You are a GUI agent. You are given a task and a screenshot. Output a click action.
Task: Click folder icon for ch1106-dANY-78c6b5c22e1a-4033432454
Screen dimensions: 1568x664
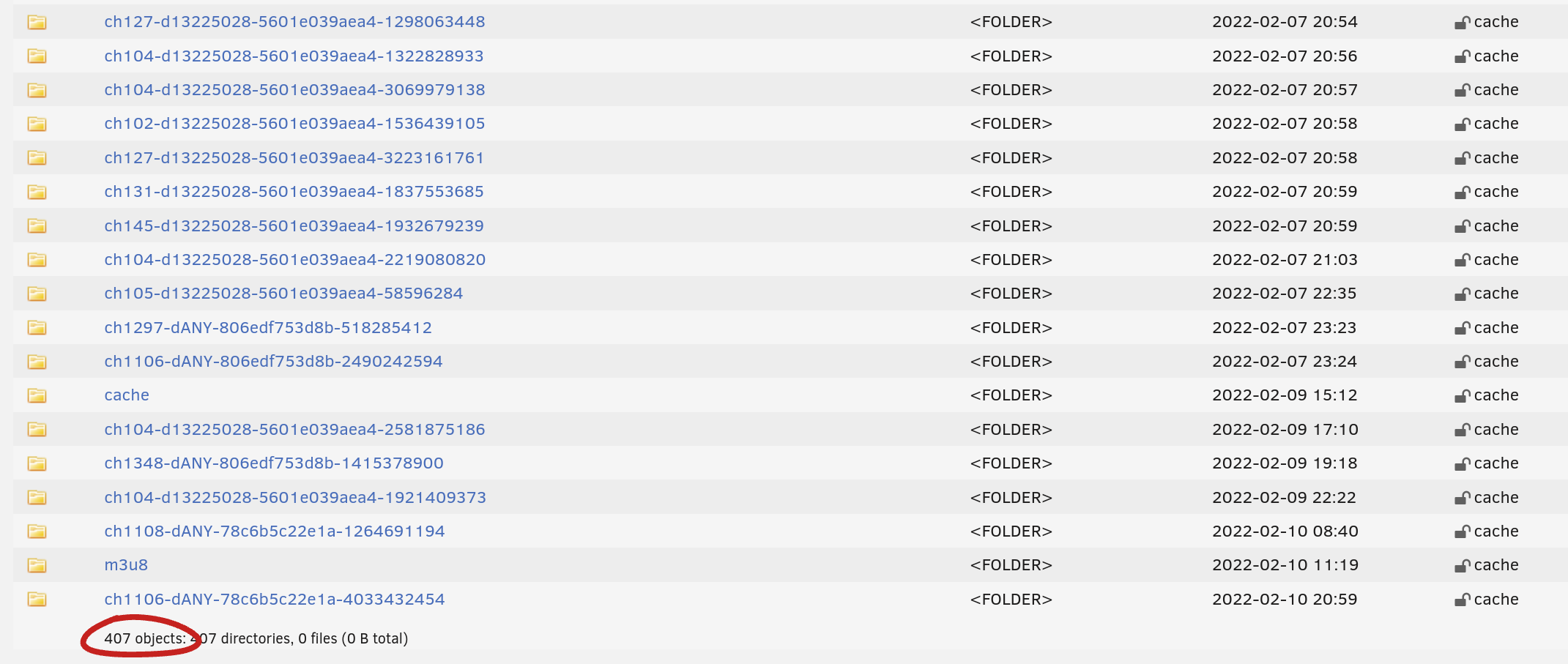tap(37, 600)
